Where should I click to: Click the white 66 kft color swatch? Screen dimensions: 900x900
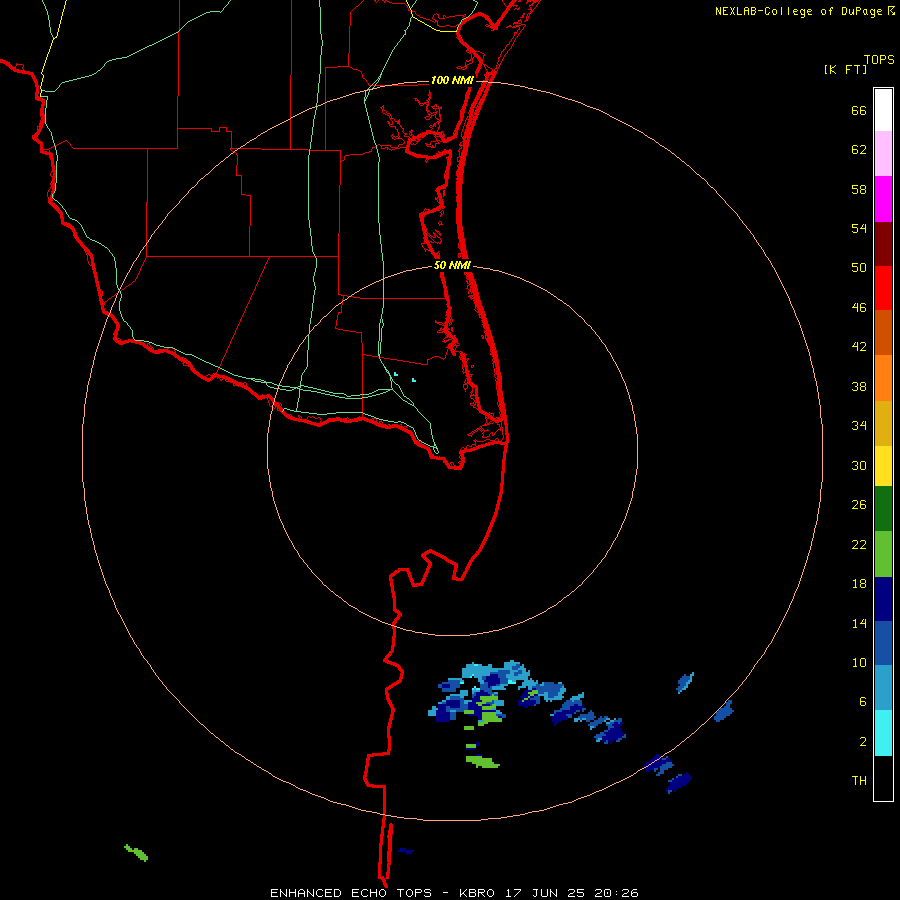click(x=883, y=110)
